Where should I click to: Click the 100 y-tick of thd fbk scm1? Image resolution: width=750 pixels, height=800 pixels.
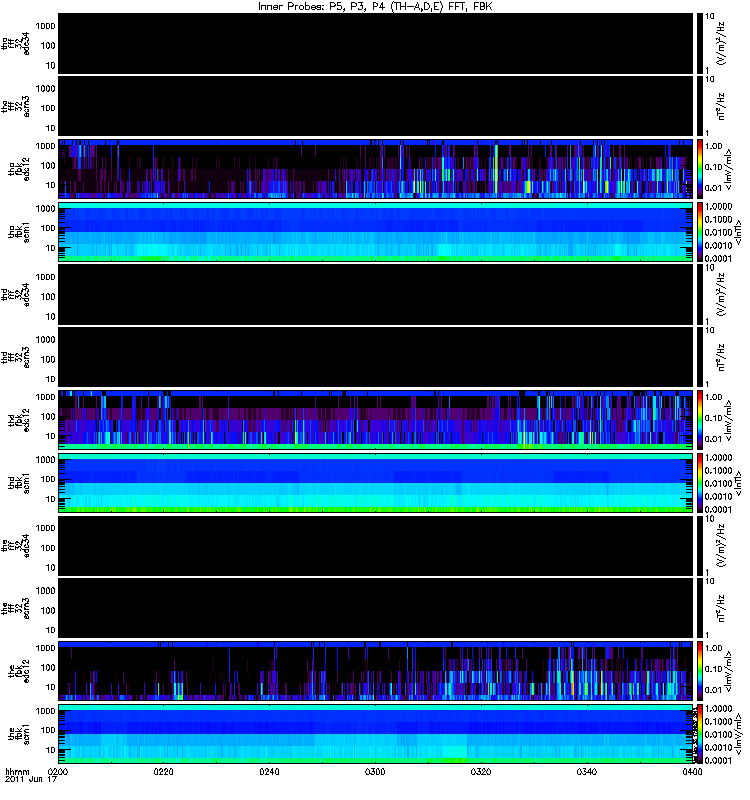coord(48,479)
